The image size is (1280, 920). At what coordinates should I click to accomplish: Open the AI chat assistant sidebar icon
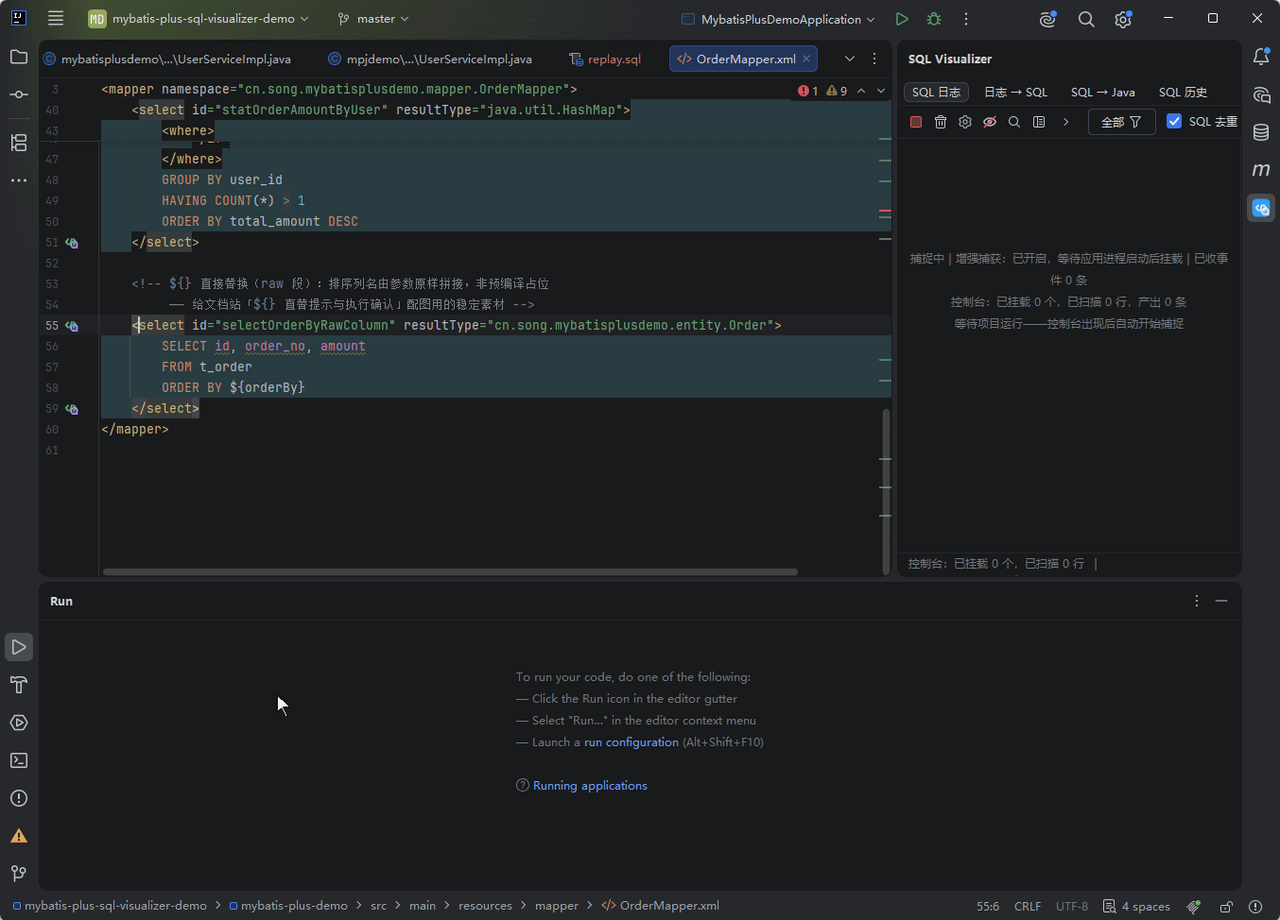(1261, 95)
